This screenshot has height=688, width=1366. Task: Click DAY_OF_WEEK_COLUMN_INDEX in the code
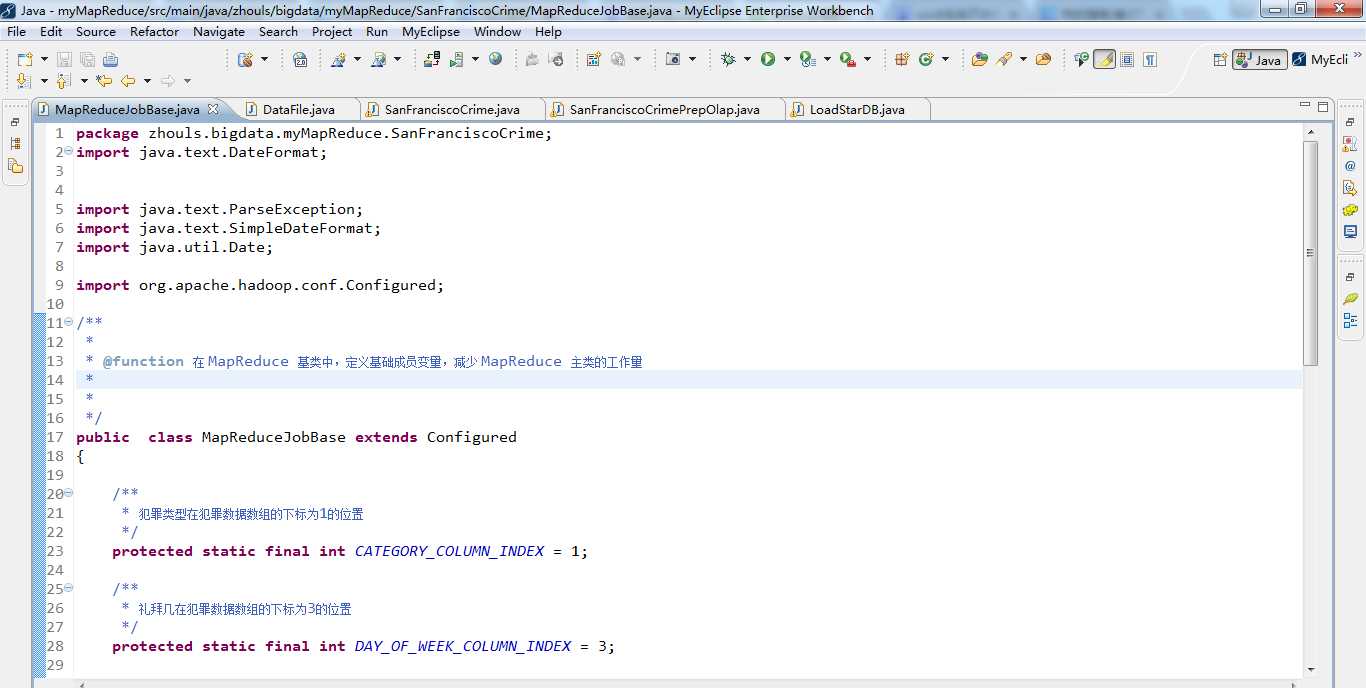pyautogui.click(x=463, y=646)
